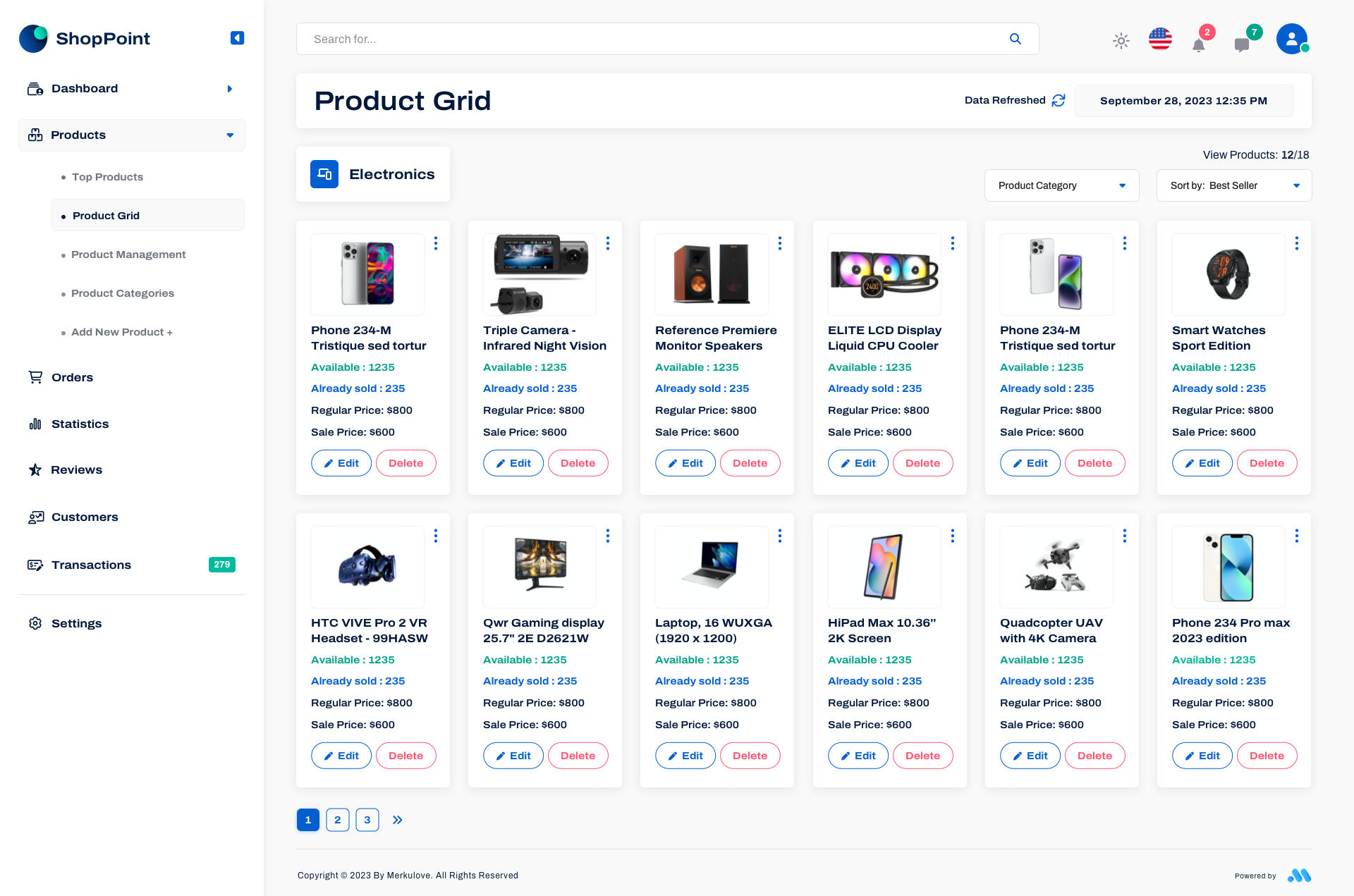Delete the Triple Camera product
The image size is (1354, 896).
tap(578, 462)
